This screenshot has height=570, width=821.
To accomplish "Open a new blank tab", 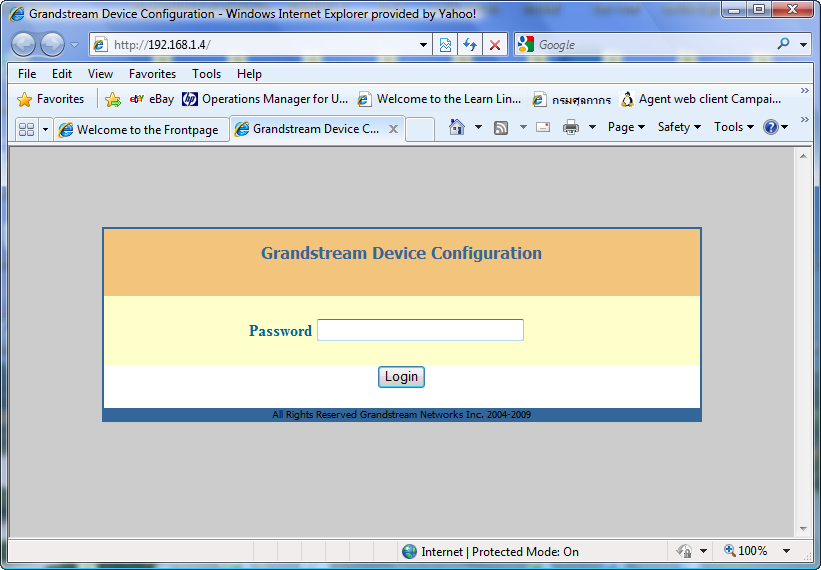I will [x=420, y=129].
